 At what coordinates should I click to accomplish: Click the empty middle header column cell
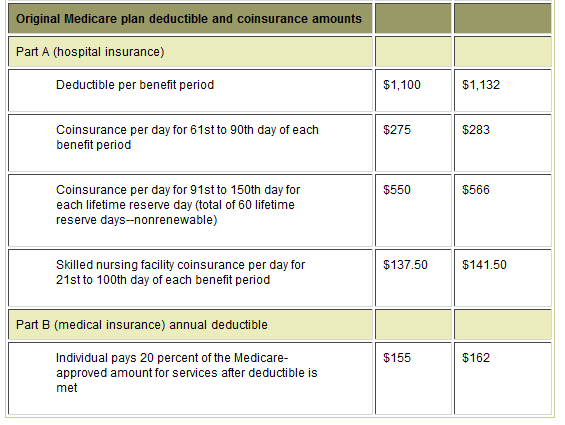coord(413,18)
